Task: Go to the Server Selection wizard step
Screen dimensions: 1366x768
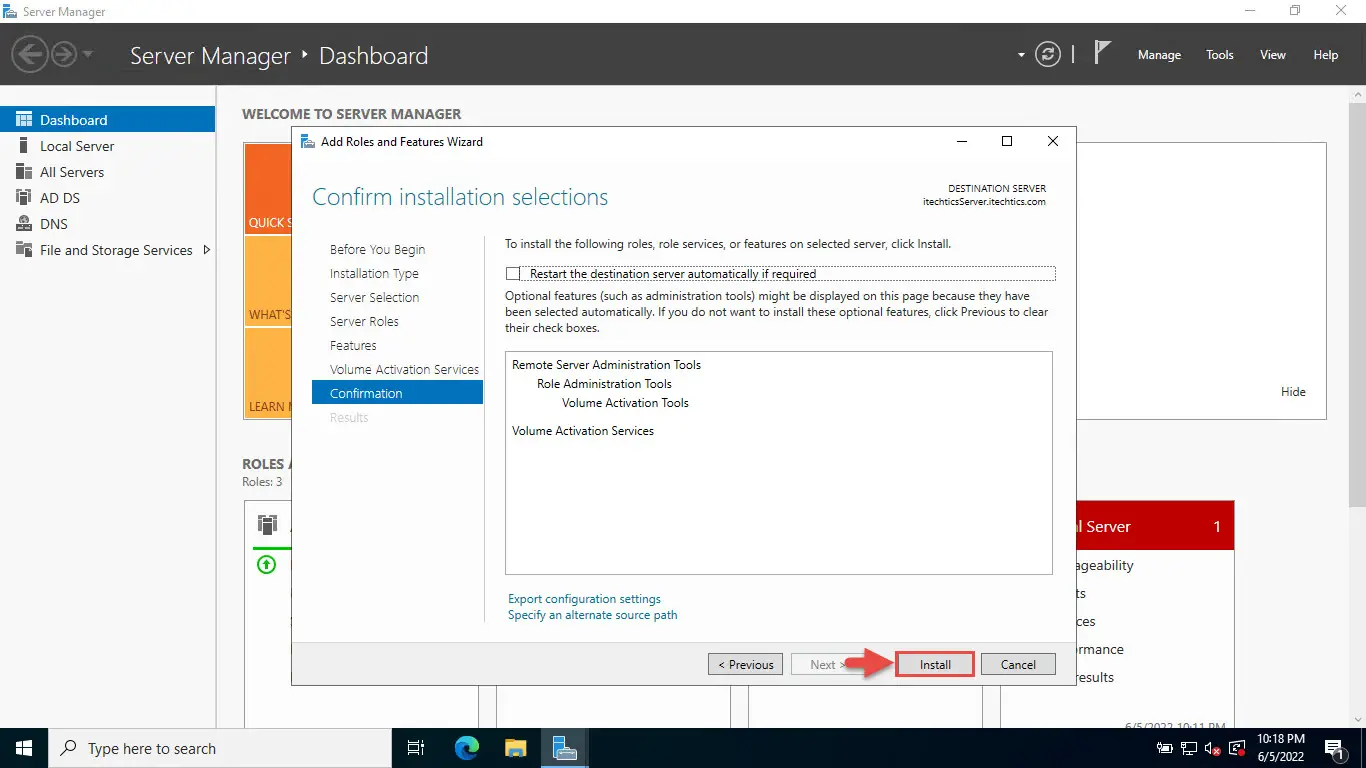Action: click(x=375, y=298)
